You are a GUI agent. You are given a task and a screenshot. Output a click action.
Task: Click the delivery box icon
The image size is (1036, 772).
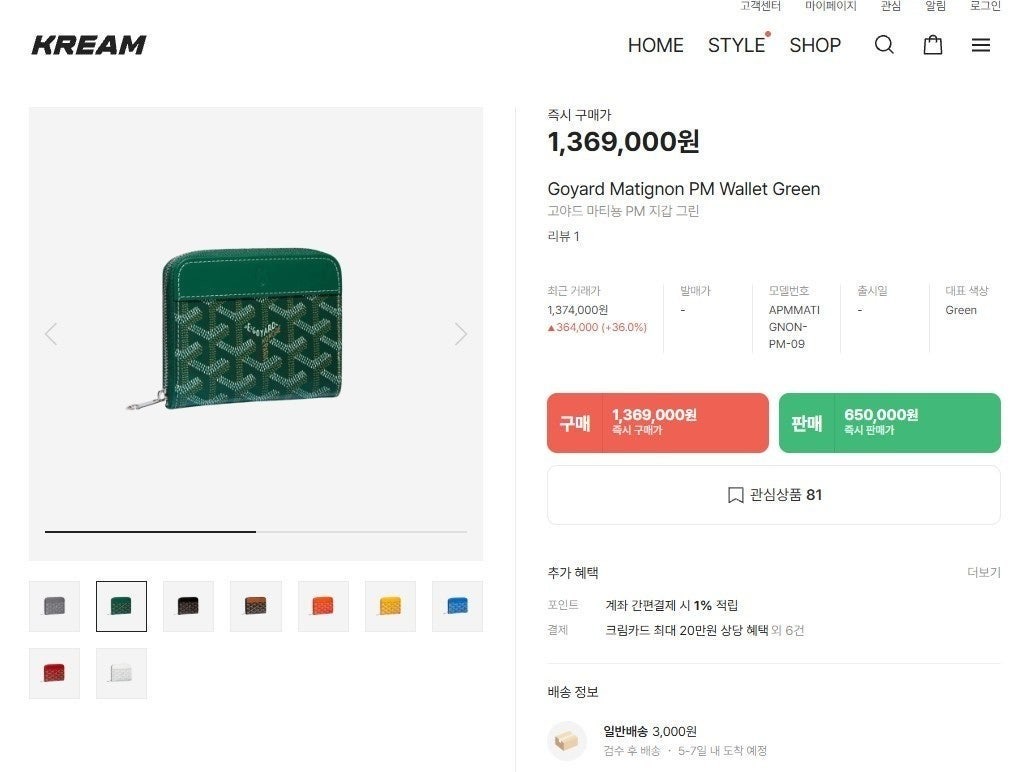point(567,741)
